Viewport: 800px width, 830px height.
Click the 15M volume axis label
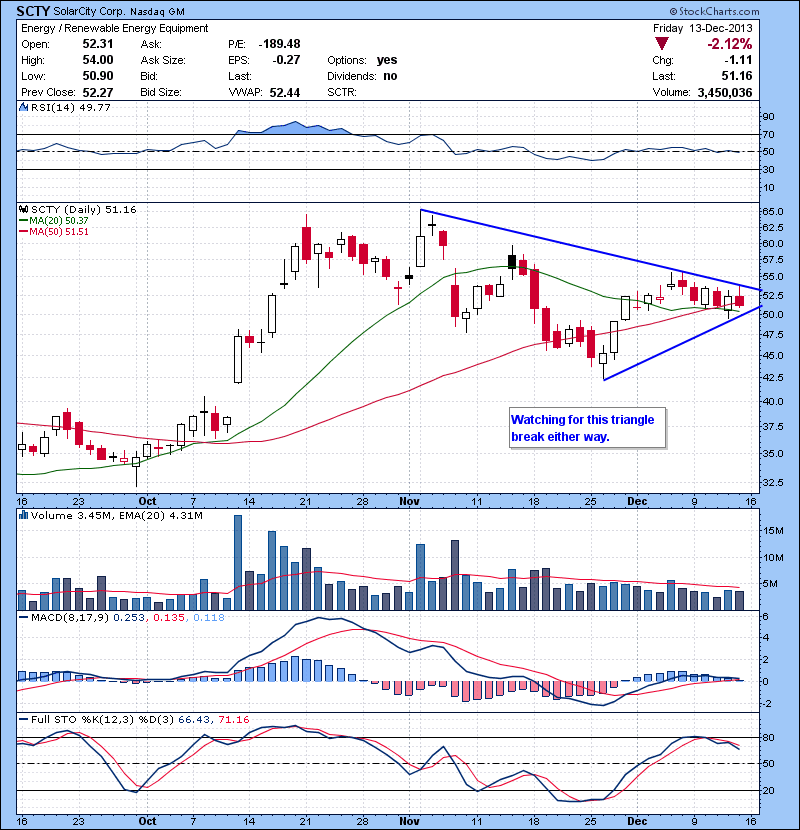click(772, 530)
